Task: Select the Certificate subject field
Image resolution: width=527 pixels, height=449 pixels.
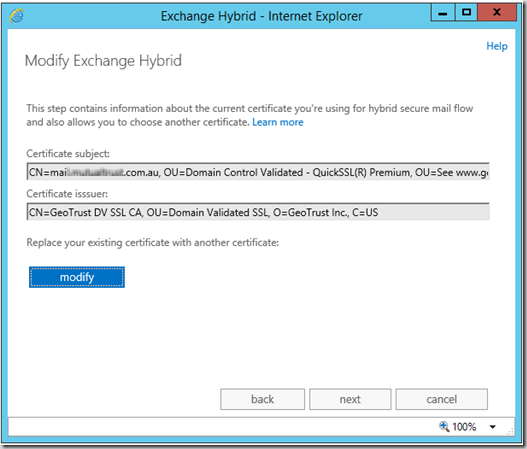Action: click(258, 172)
